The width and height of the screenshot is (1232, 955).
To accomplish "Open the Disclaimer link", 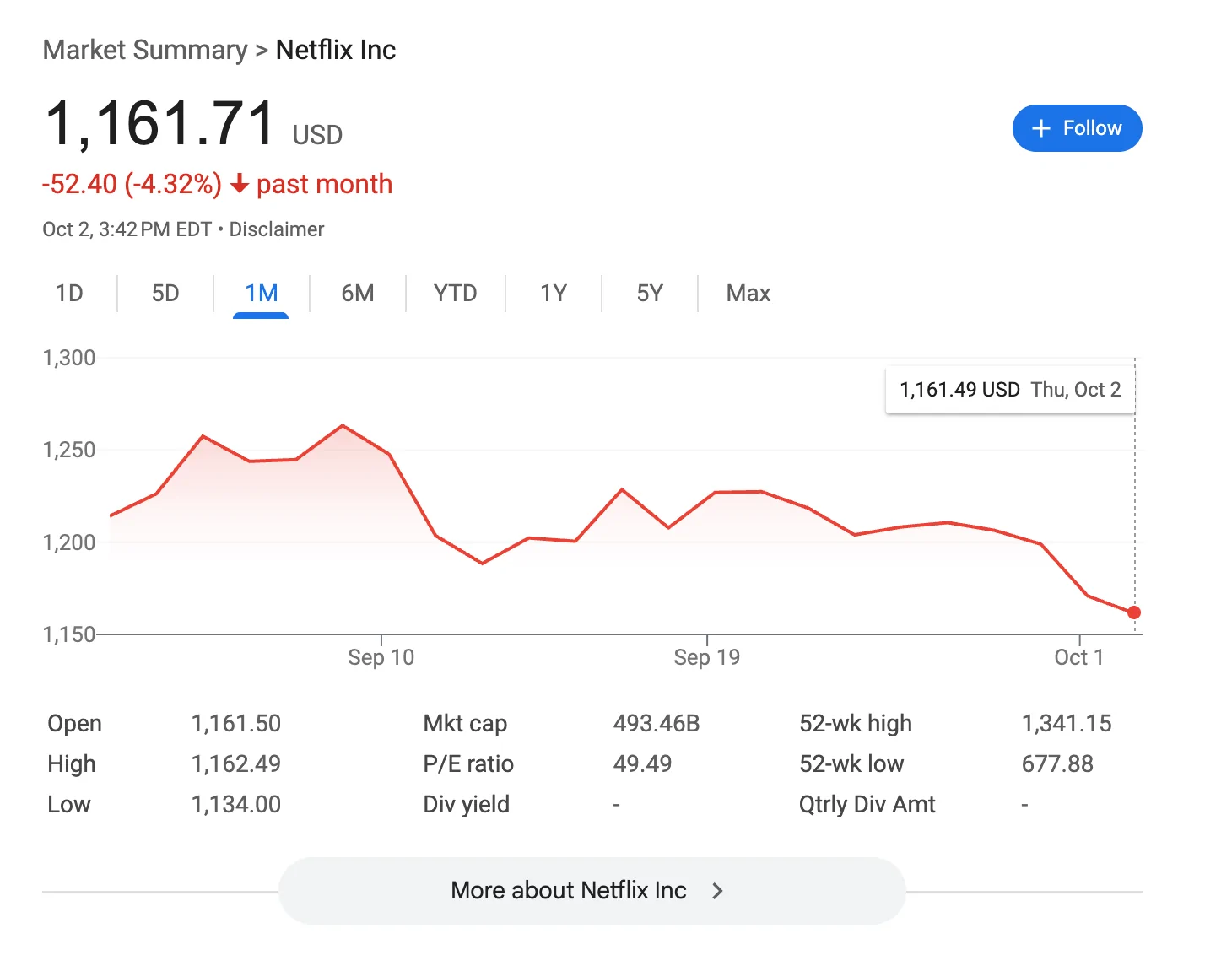I will coord(277,229).
